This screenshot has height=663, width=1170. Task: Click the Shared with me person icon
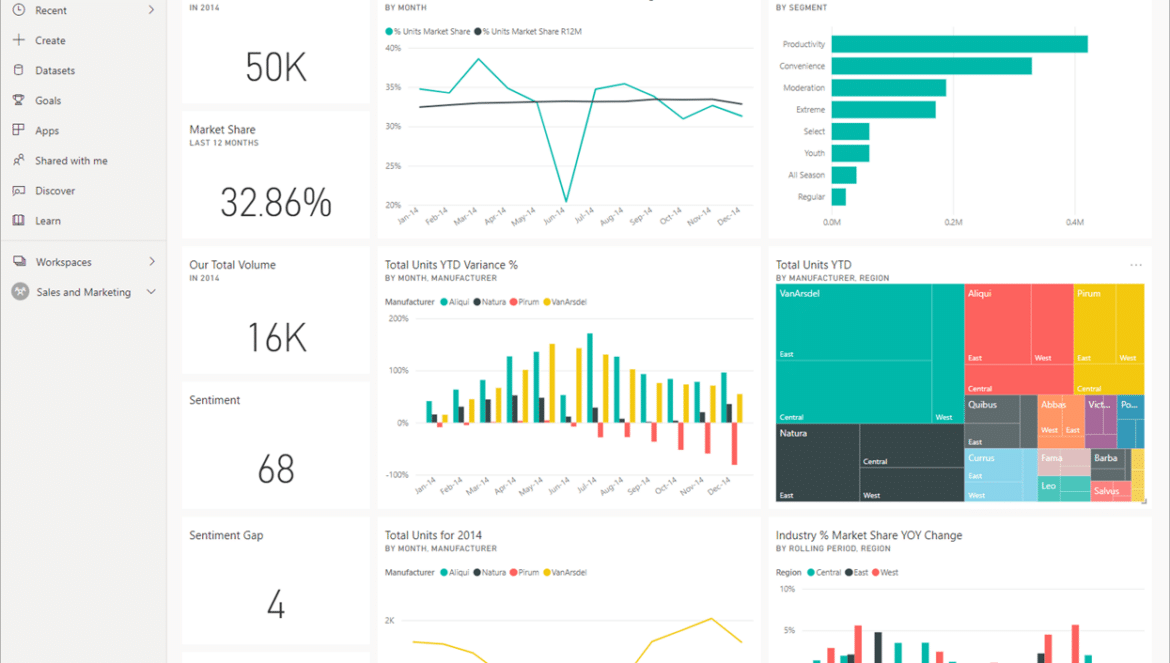[19, 160]
